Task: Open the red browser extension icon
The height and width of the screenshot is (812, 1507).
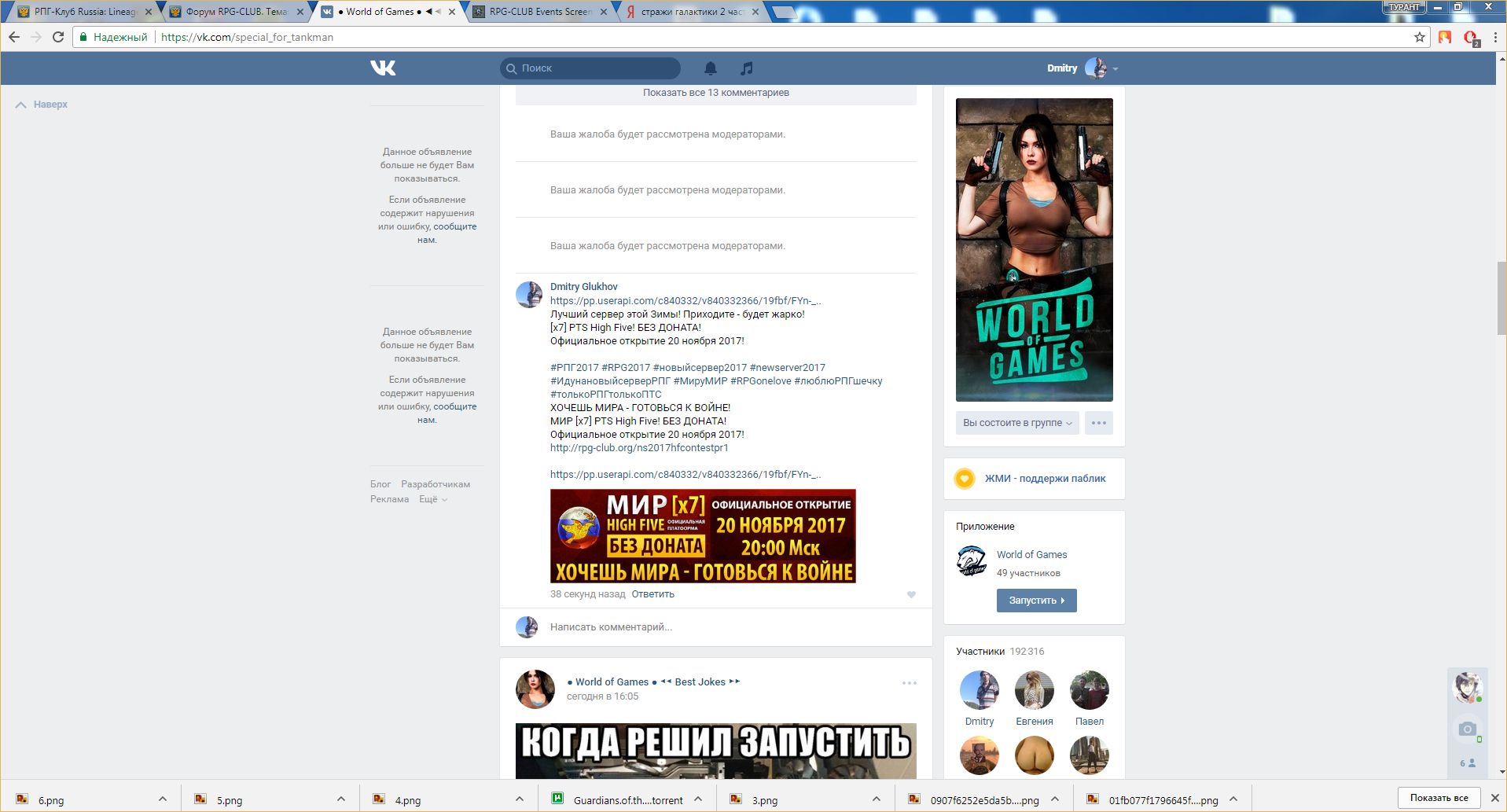Action: pos(1470,38)
